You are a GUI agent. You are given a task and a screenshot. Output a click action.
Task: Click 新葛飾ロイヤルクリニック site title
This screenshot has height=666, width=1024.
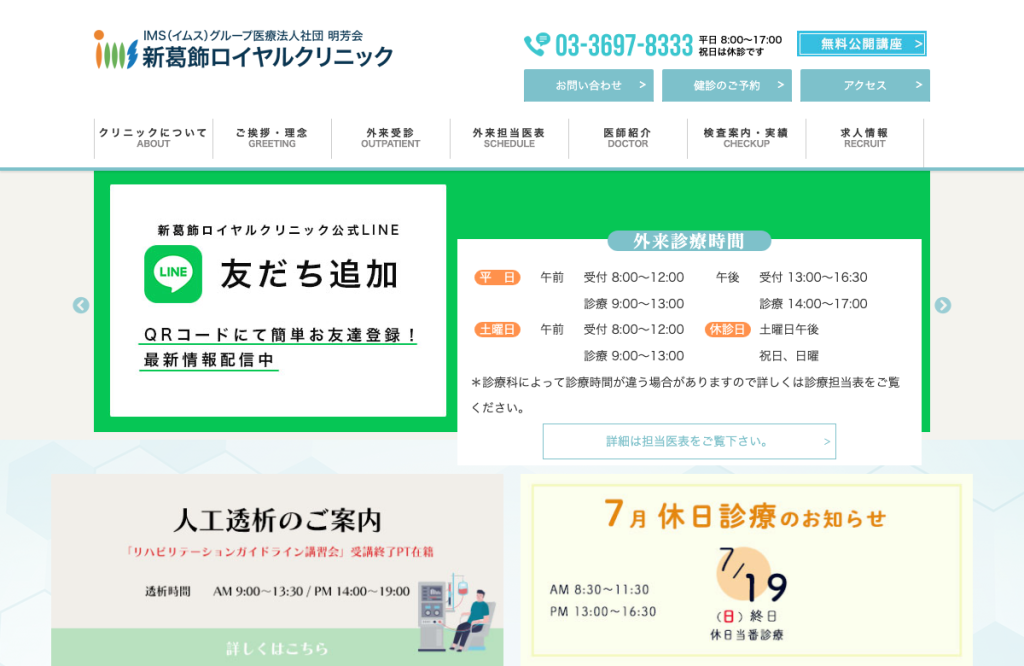[268, 57]
